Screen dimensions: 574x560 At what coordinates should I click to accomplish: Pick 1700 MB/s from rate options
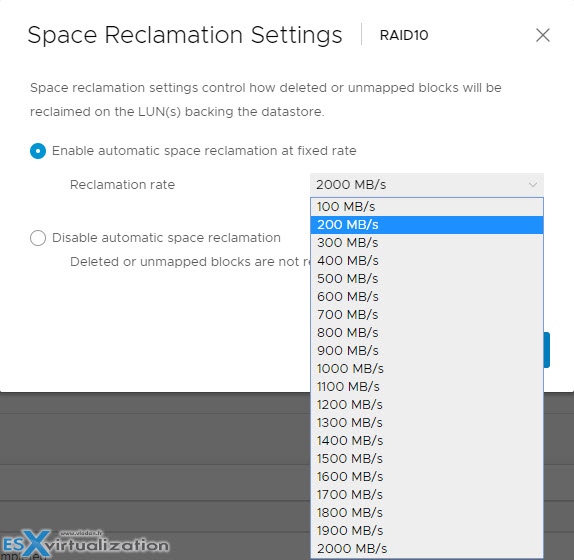pyautogui.click(x=427, y=495)
